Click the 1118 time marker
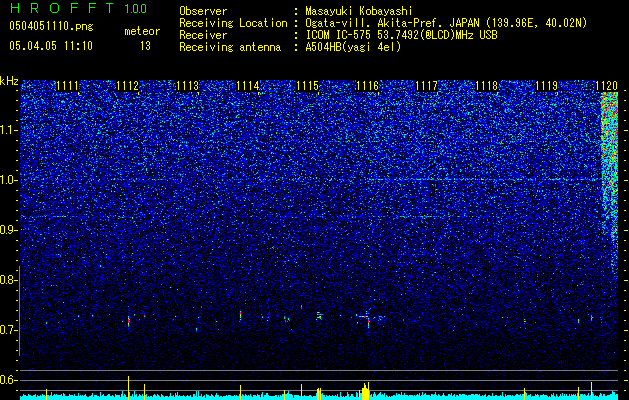This screenshot has height=400, width=629. coord(487,86)
